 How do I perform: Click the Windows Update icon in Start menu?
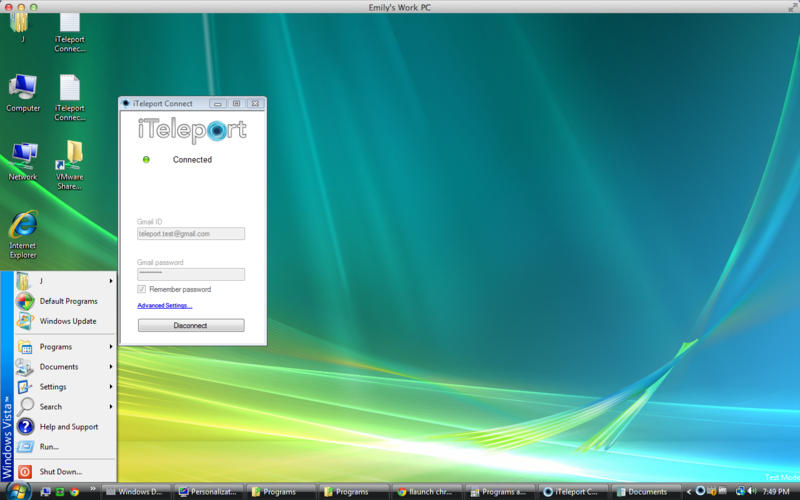(x=26, y=321)
